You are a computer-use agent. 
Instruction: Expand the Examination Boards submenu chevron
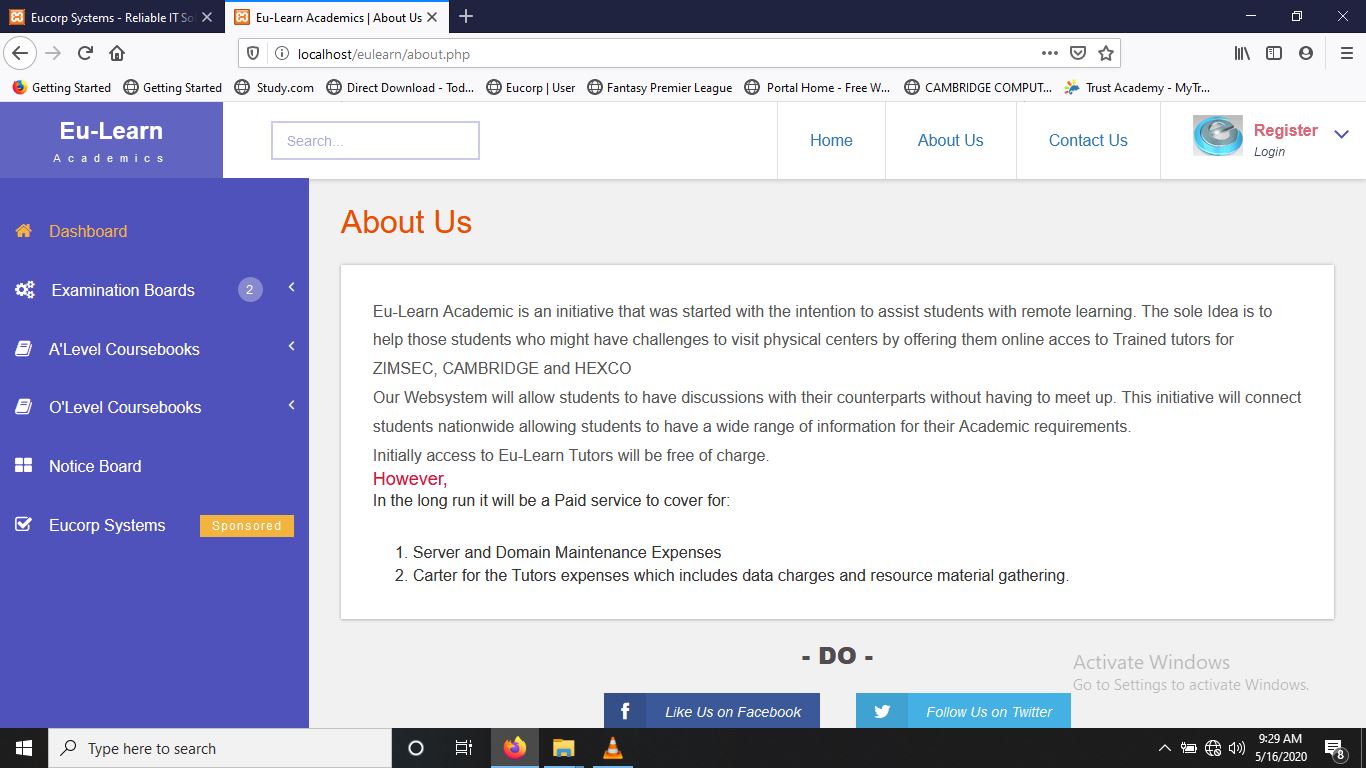(x=291, y=288)
